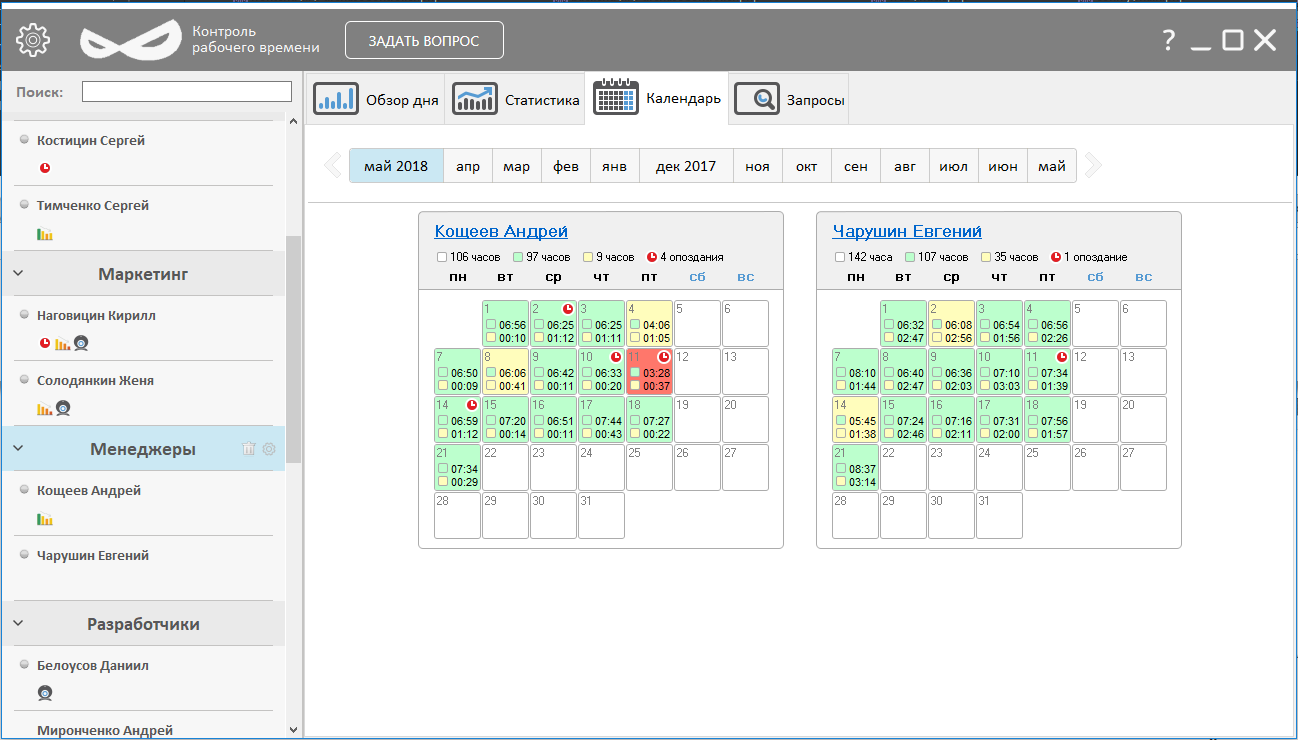Screen dimensions: 1298x740
Task: Click green '107 часов' legend swatch
Action: click(911, 257)
